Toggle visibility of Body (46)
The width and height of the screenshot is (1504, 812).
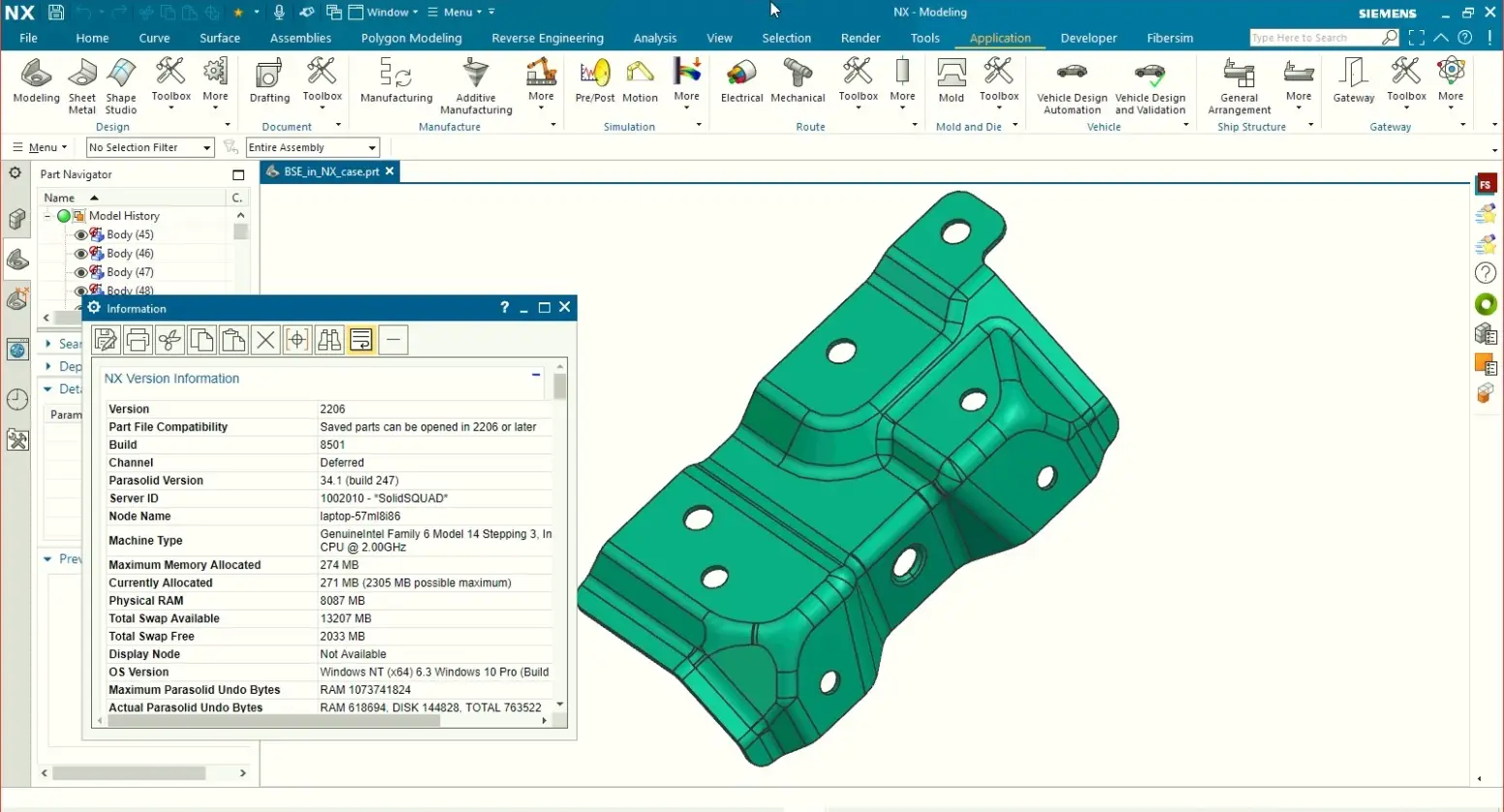(80, 254)
